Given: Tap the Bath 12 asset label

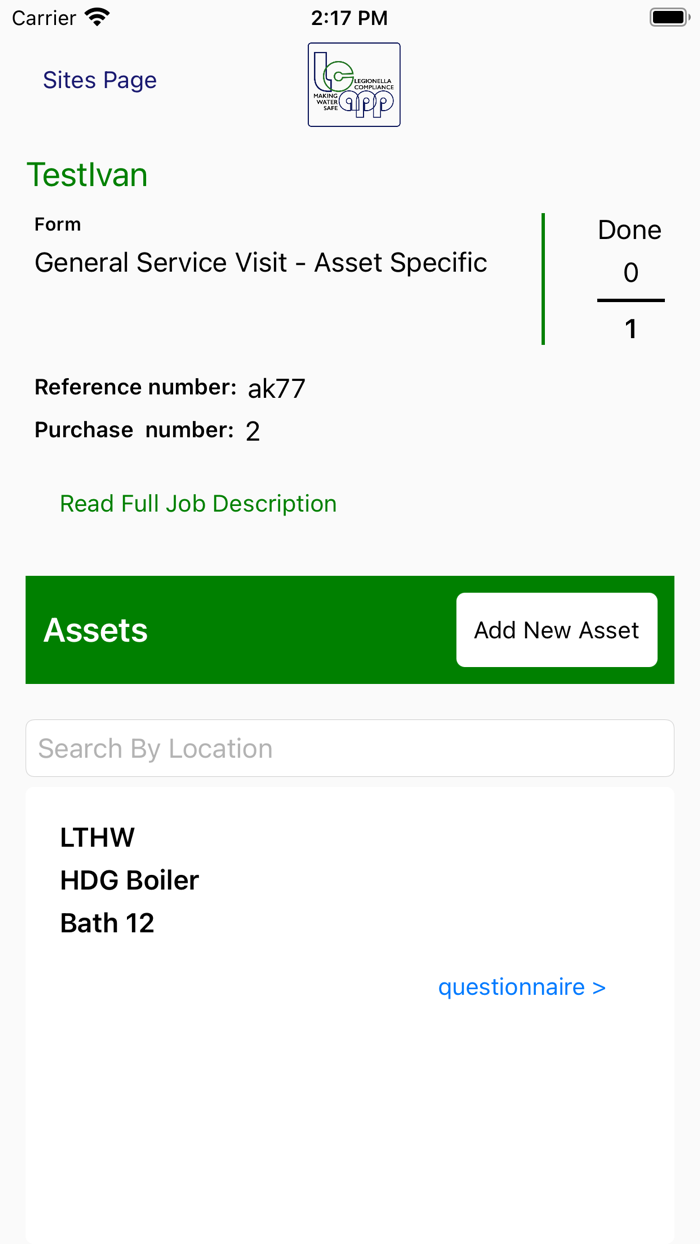Looking at the screenshot, I should tap(106, 923).
